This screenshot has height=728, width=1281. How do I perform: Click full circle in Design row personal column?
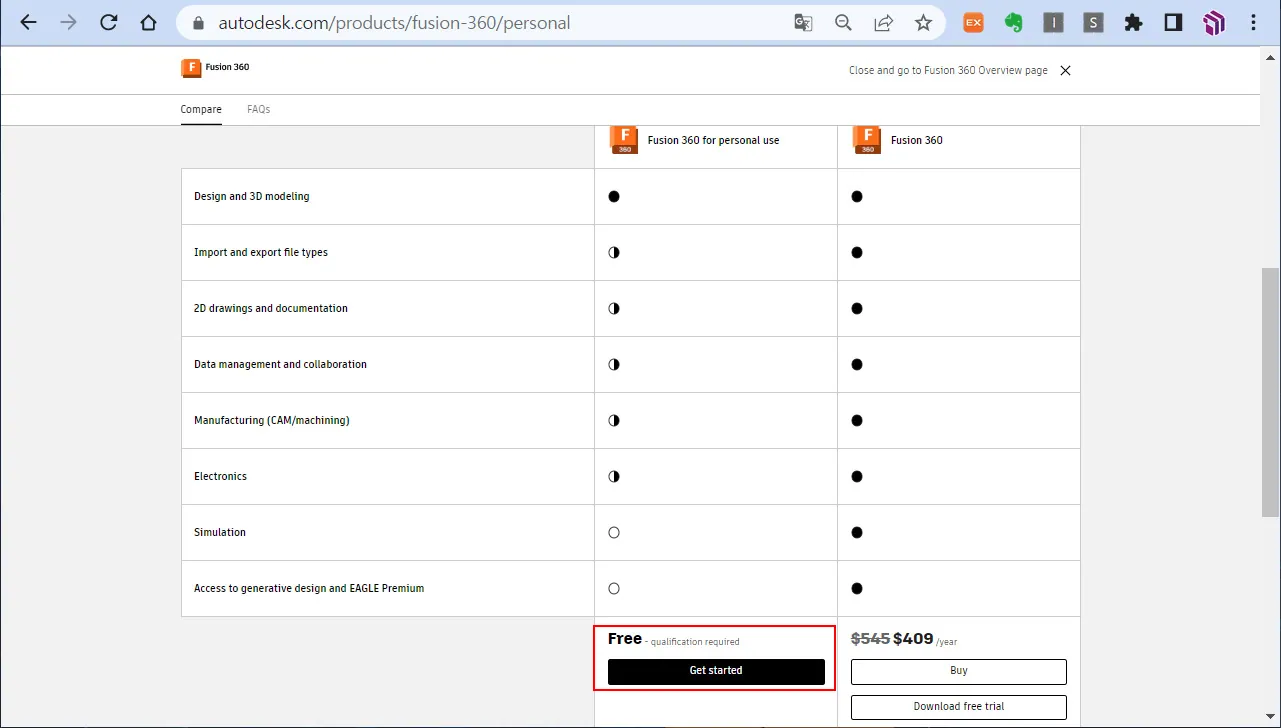[x=614, y=197]
